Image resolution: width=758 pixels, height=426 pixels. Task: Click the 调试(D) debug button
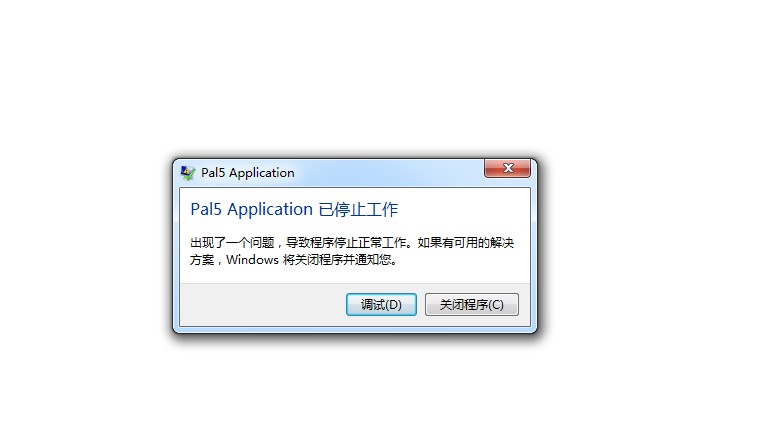coord(381,305)
